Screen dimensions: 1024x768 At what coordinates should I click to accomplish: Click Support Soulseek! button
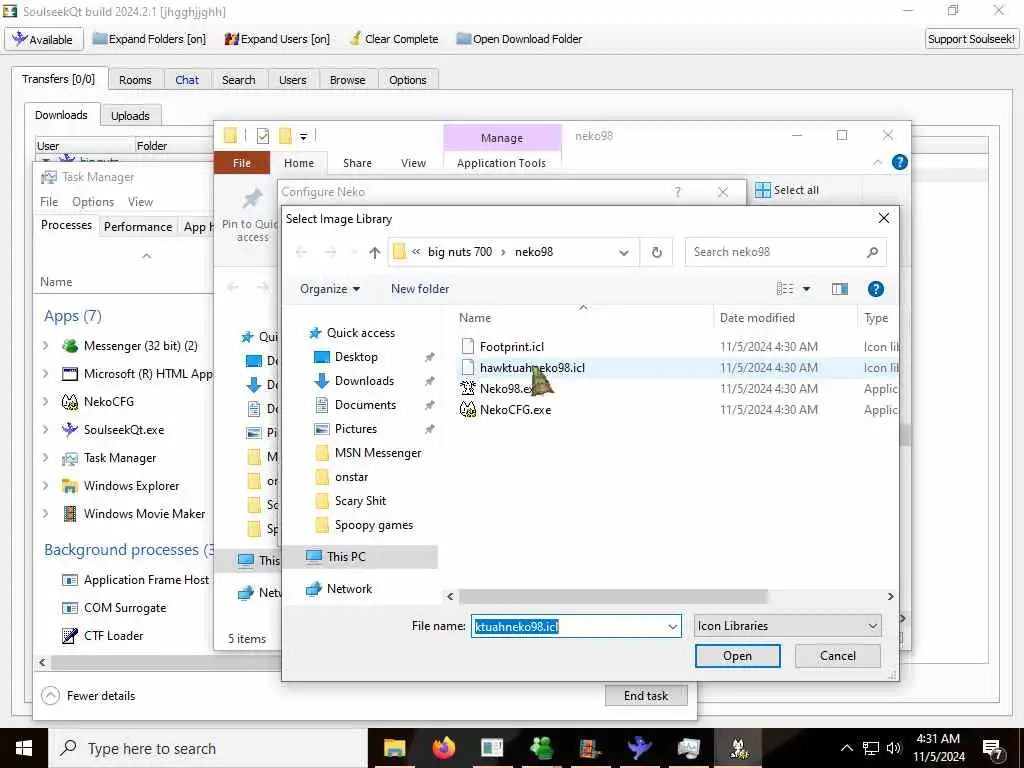click(x=971, y=39)
